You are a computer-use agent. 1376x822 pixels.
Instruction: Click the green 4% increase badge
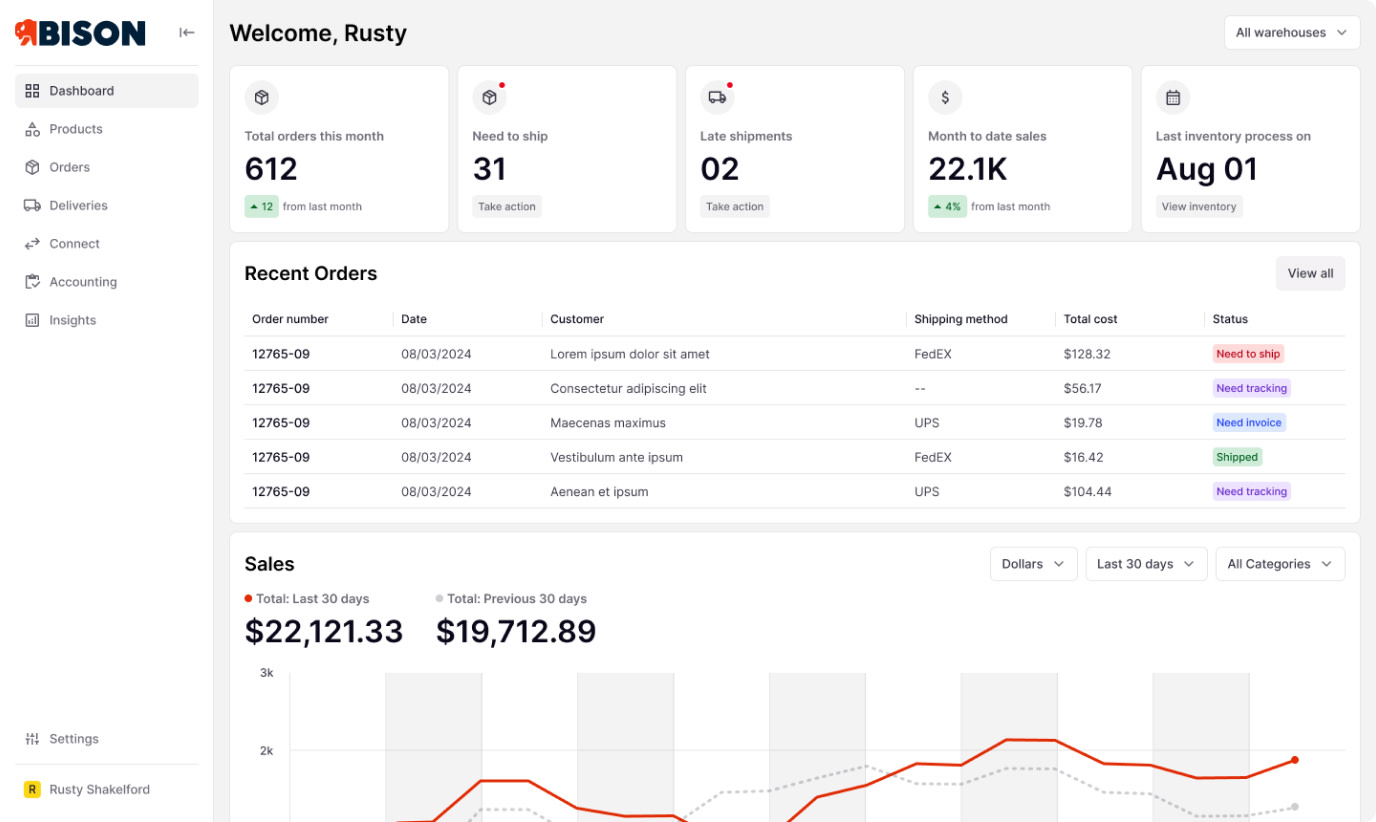pos(947,207)
